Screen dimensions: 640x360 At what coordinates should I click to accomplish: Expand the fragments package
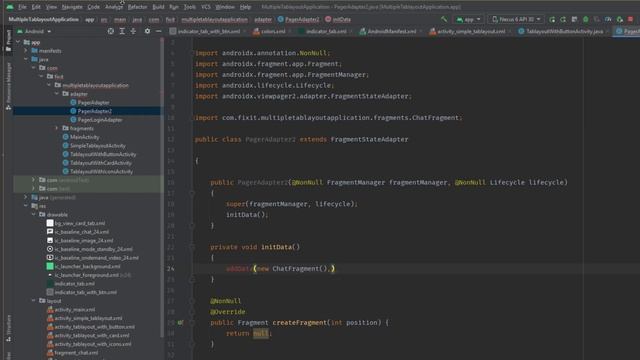pyautogui.click(x=57, y=128)
